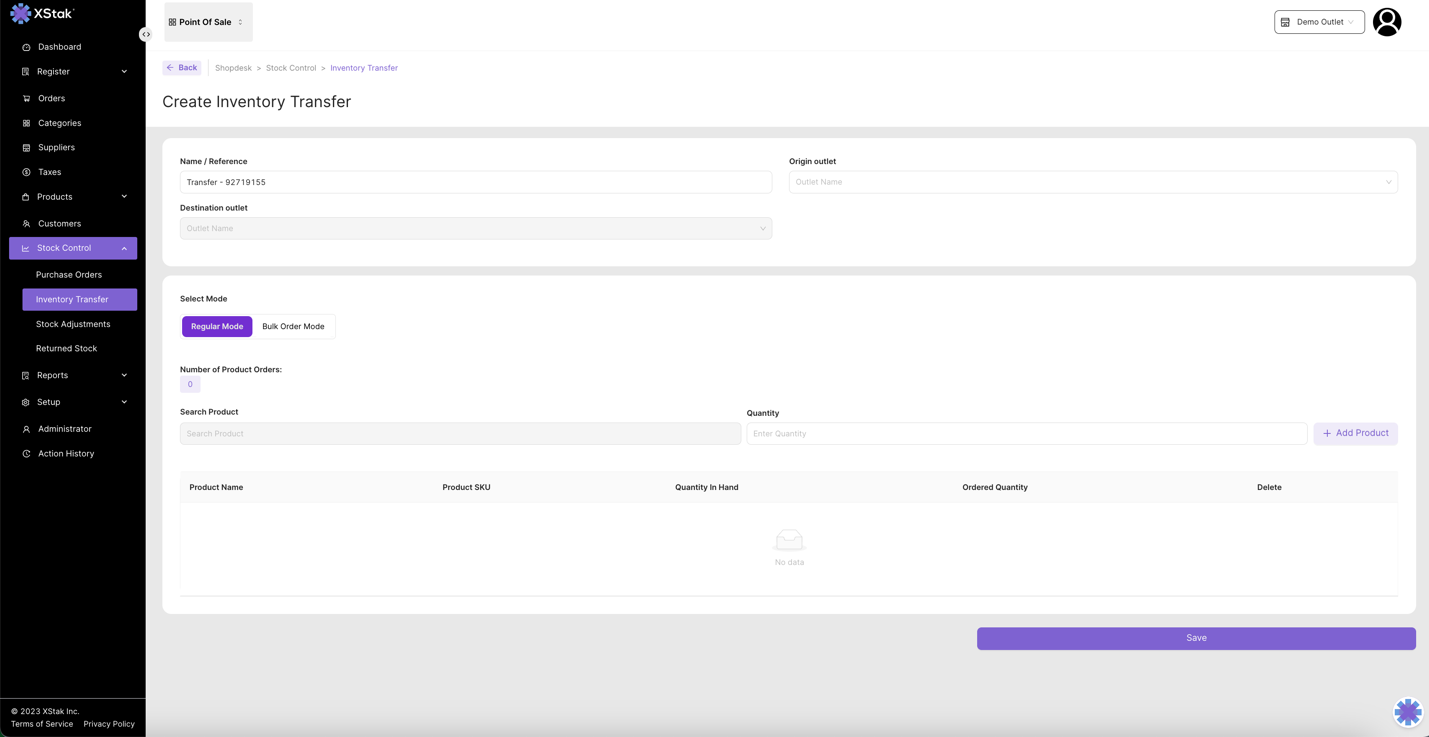
Task: Open the Origin outlet dropdown
Action: click(1092, 182)
